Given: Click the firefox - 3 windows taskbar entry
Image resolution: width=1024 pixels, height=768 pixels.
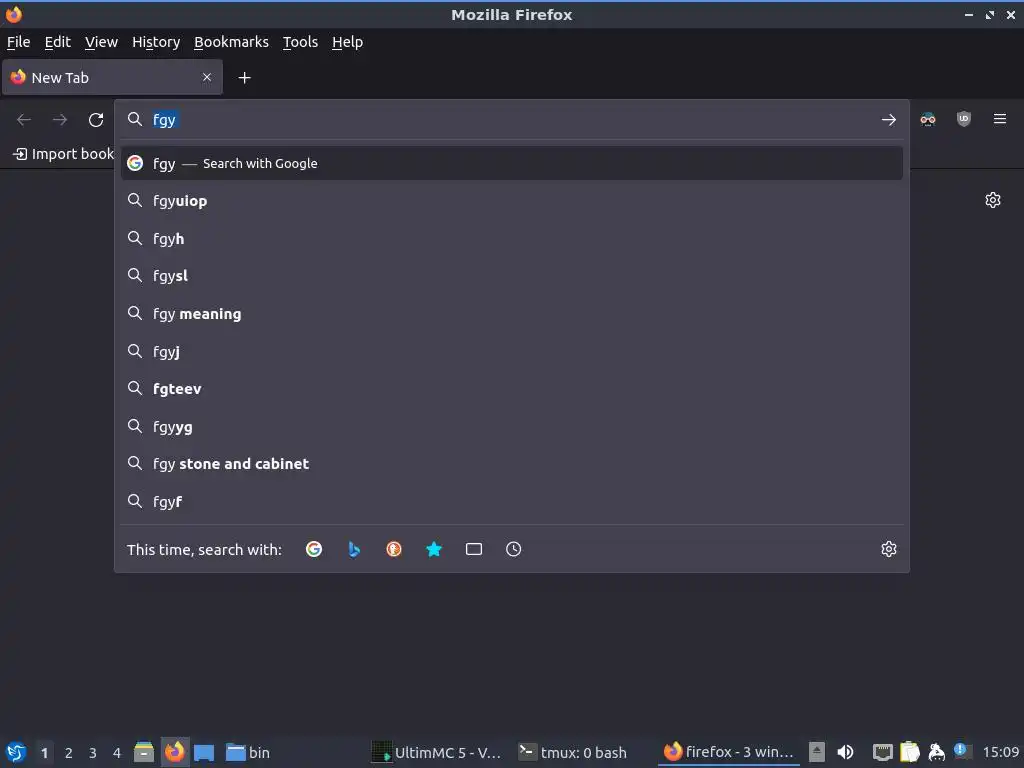Looking at the screenshot, I should (x=729, y=752).
